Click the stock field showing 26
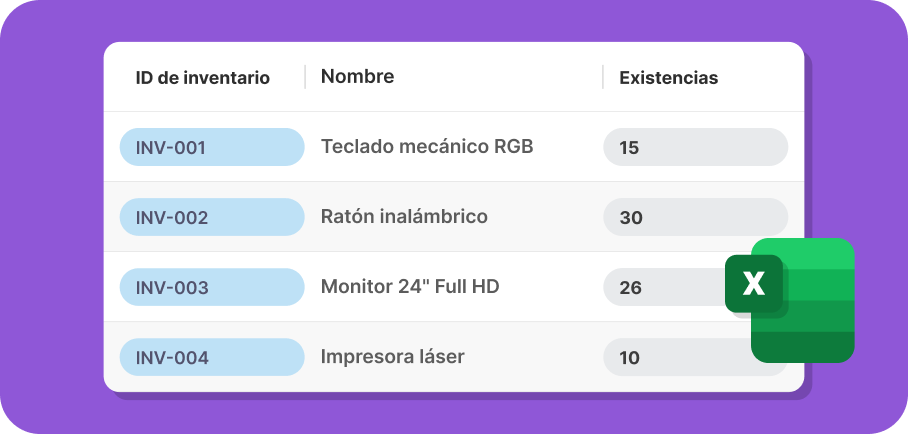This screenshot has width=908, height=434. (x=664, y=287)
